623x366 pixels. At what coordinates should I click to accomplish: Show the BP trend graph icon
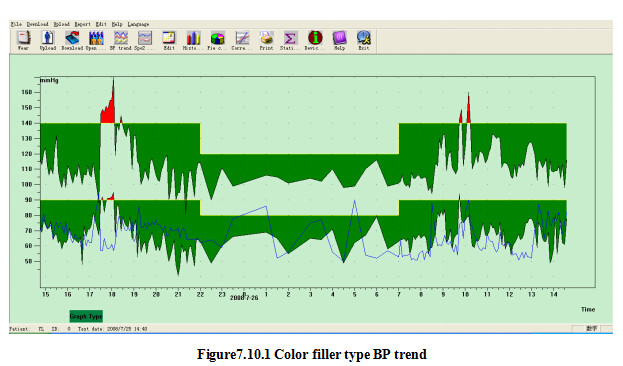(x=121, y=41)
